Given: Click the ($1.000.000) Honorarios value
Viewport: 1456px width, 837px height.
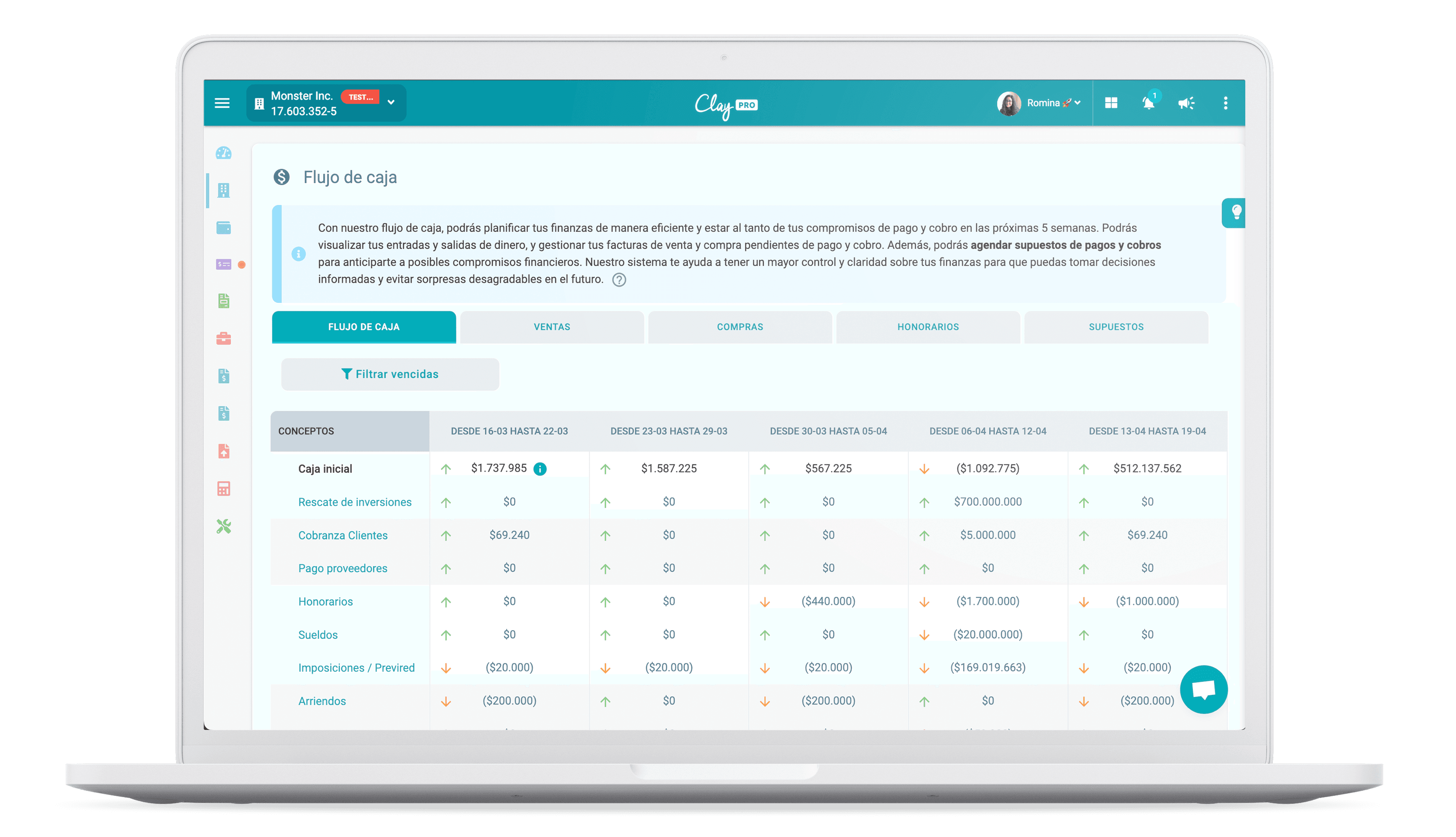Looking at the screenshot, I should point(1147,602).
